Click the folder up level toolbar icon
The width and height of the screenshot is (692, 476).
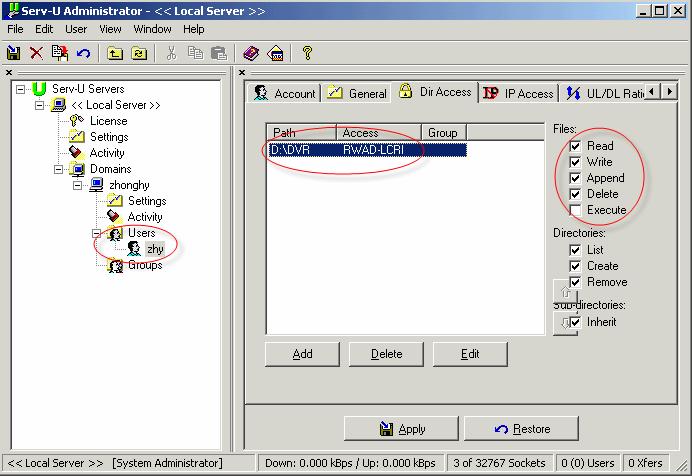coord(115,54)
